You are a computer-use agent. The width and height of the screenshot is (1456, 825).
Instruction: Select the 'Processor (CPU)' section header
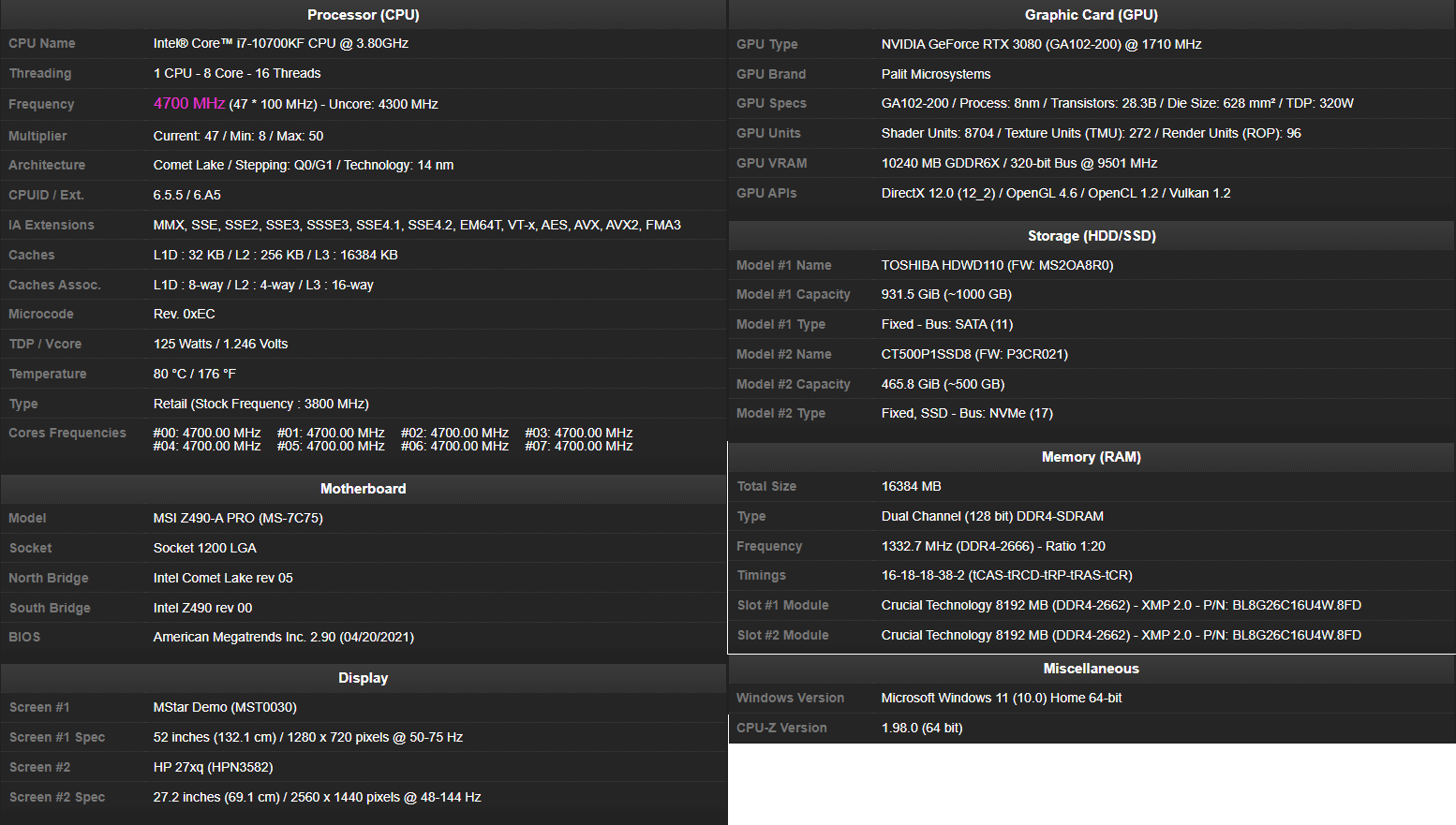tap(364, 15)
